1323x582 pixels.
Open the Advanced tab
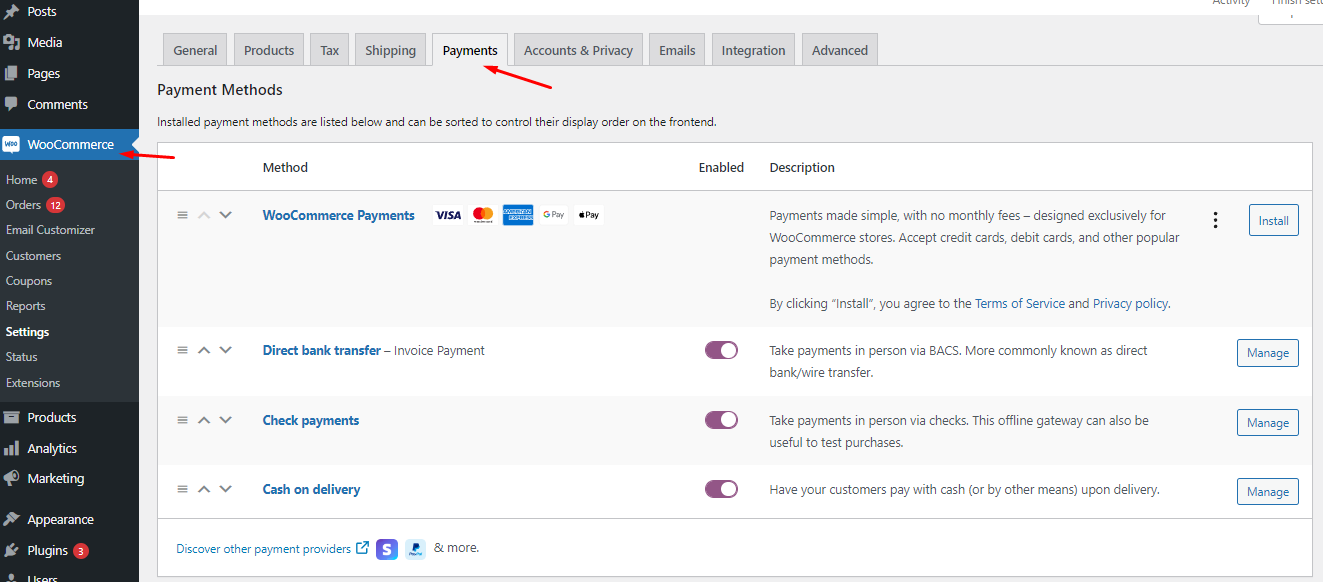pyautogui.click(x=840, y=50)
